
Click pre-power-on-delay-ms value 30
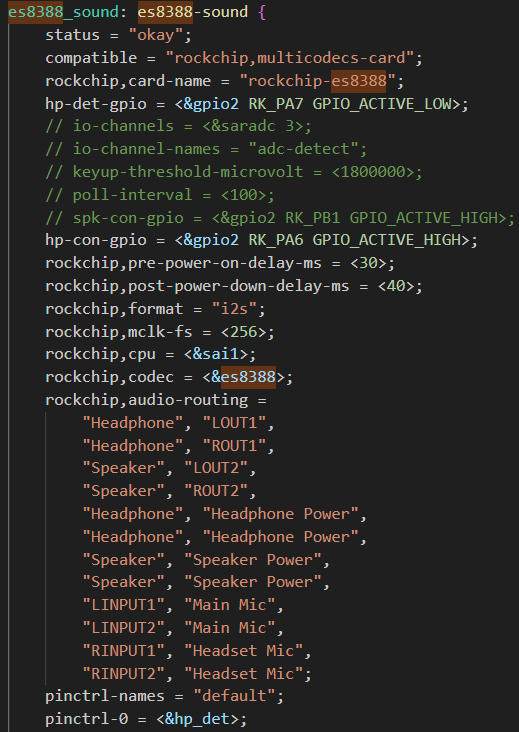368,263
